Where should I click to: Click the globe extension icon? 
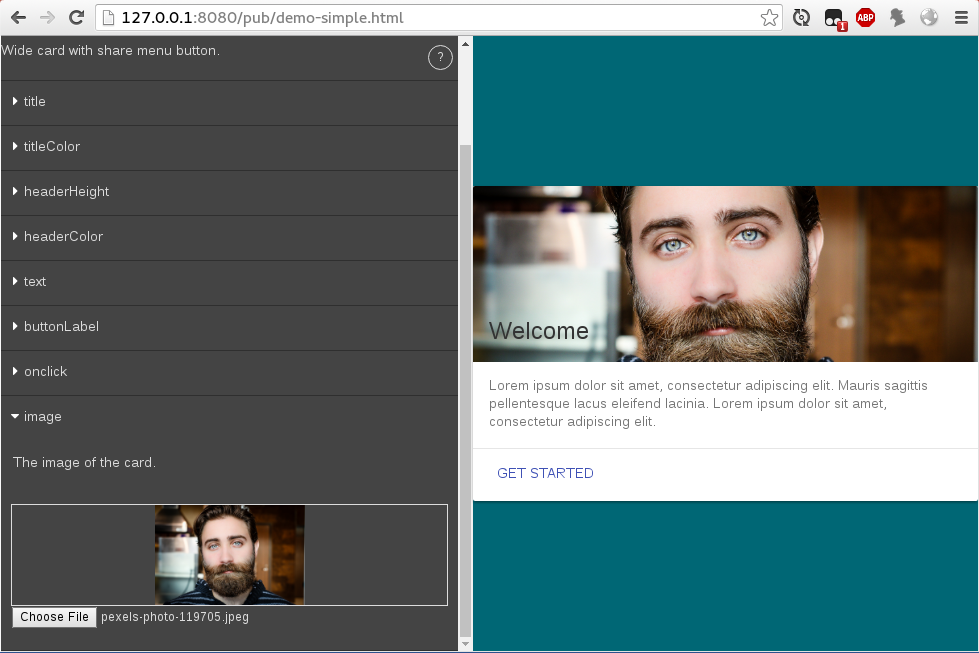(x=929, y=17)
